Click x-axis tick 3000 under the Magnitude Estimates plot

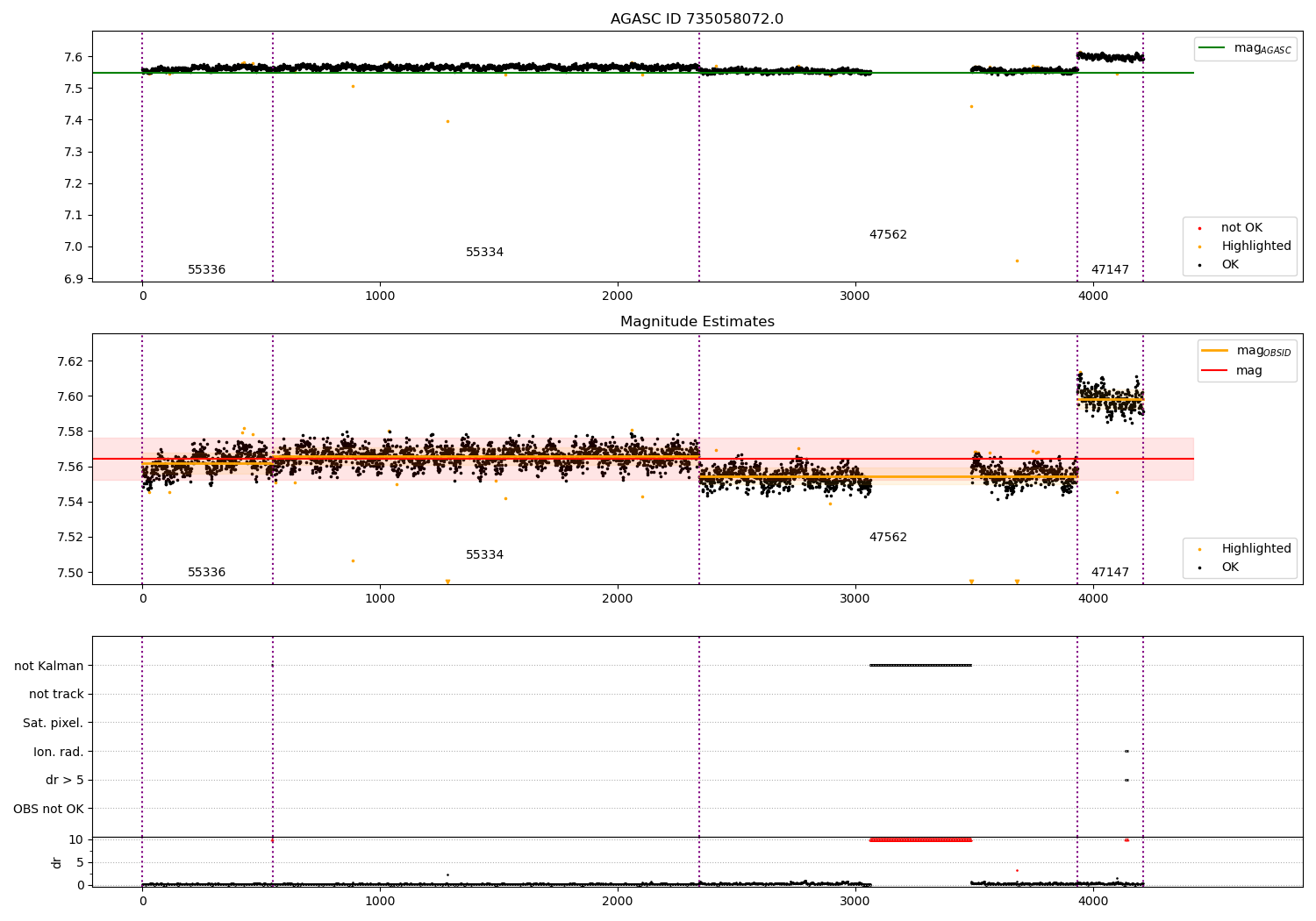(855, 599)
